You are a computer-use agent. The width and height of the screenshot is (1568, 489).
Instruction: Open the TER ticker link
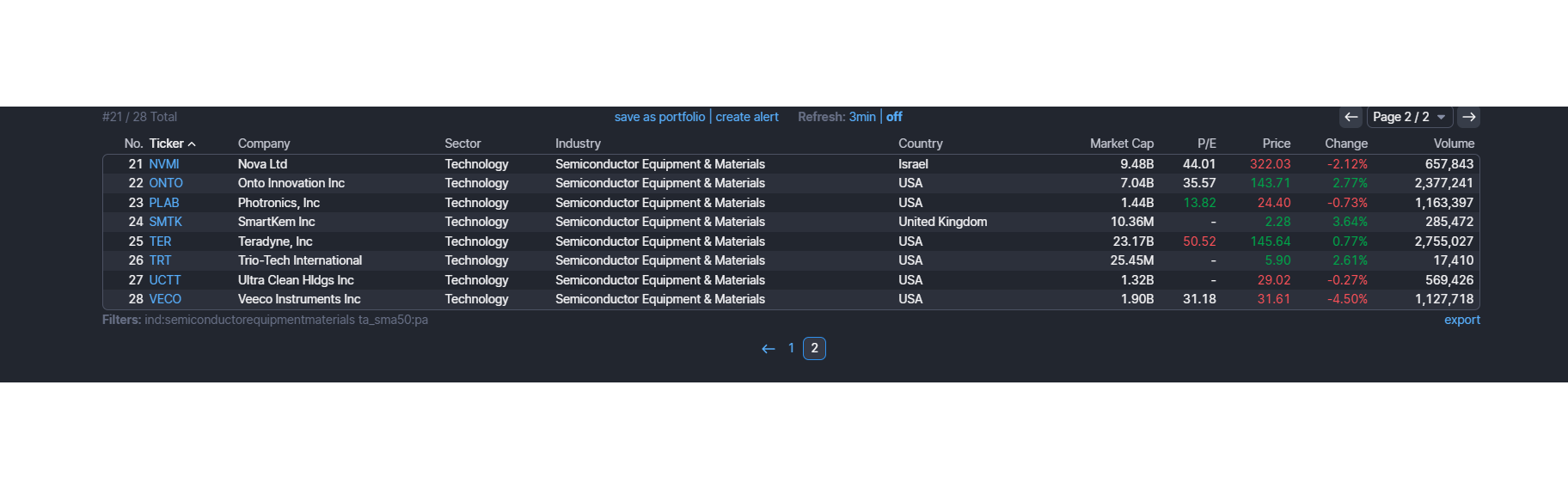click(x=160, y=241)
